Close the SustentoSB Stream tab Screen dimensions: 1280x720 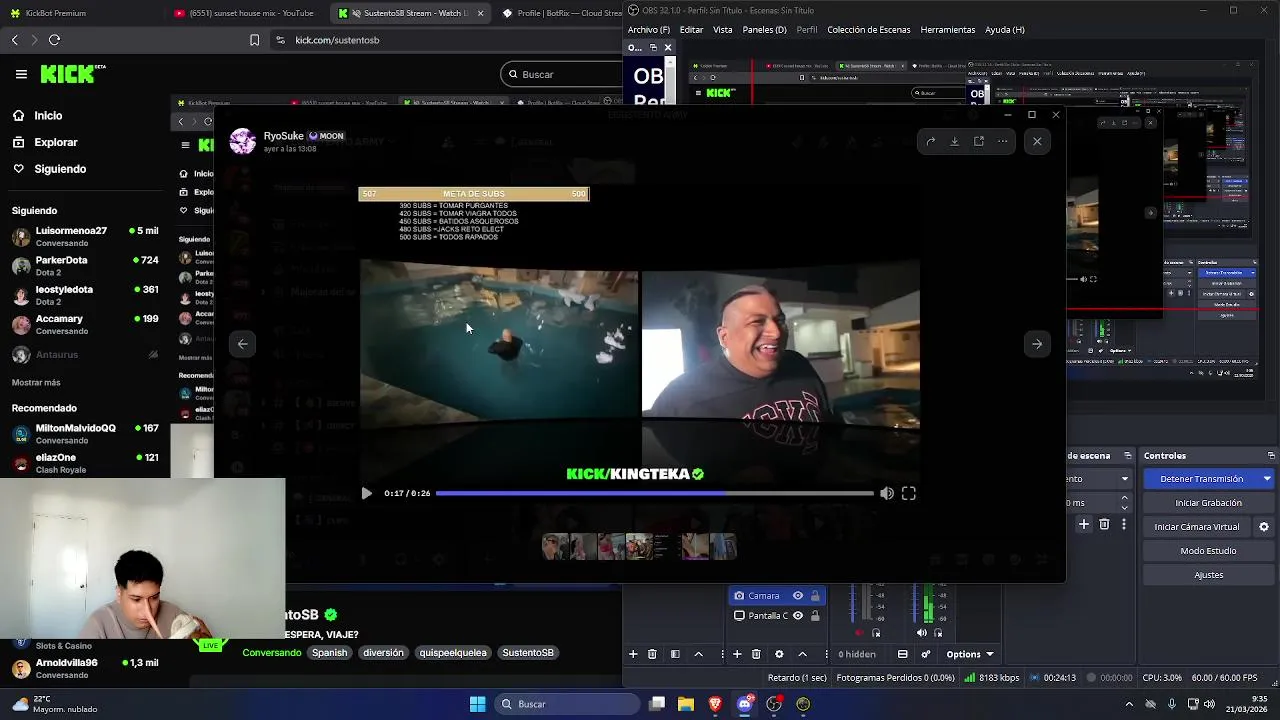(x=480, y=13)
